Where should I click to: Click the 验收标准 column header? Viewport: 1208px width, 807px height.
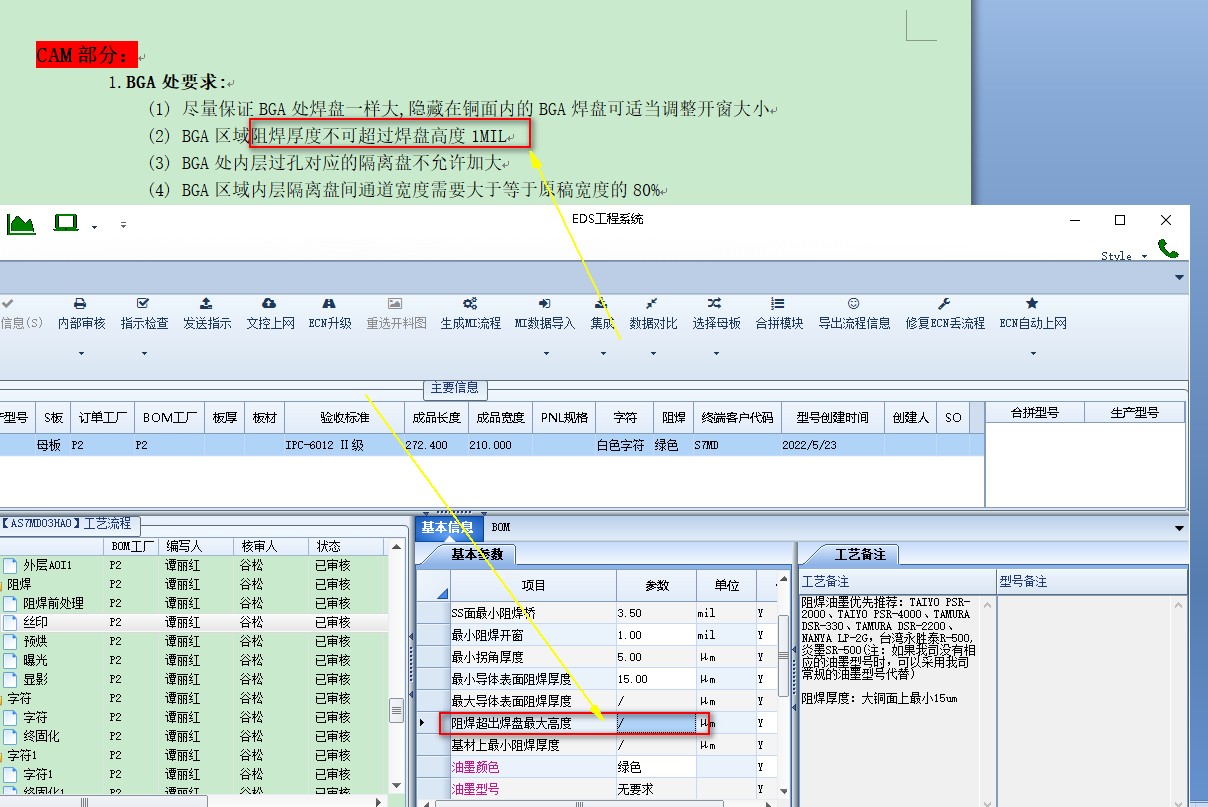344,417
